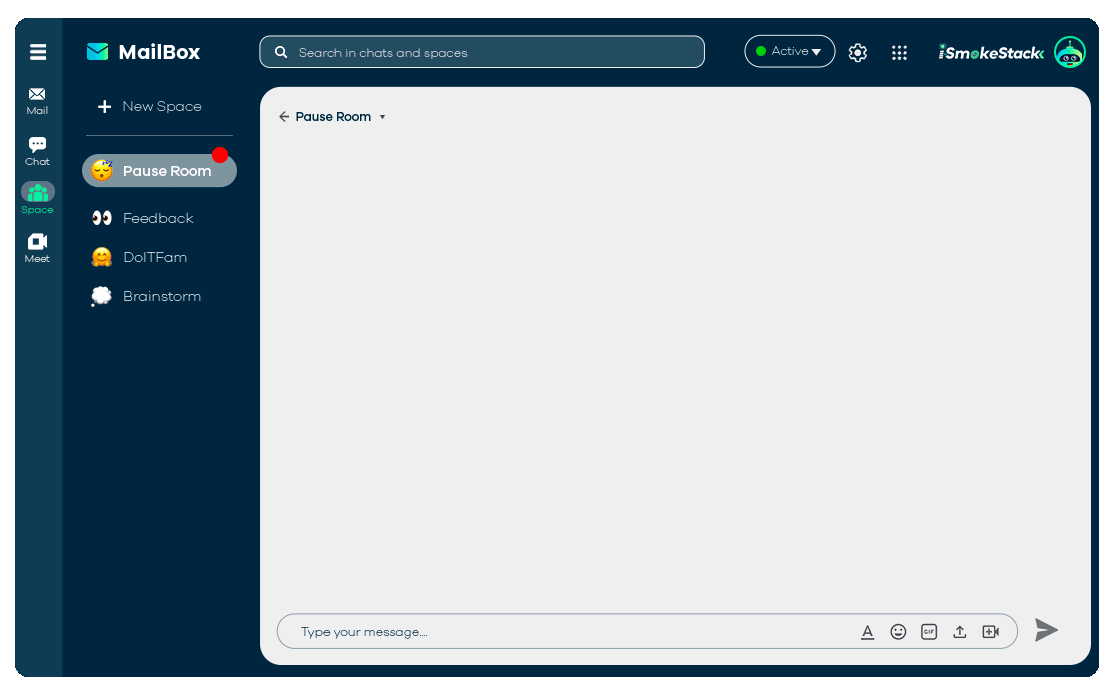Click the Brainstorm thought bubble emoji
Viewport: 1120px width, 700px height.
pos(101,296)
